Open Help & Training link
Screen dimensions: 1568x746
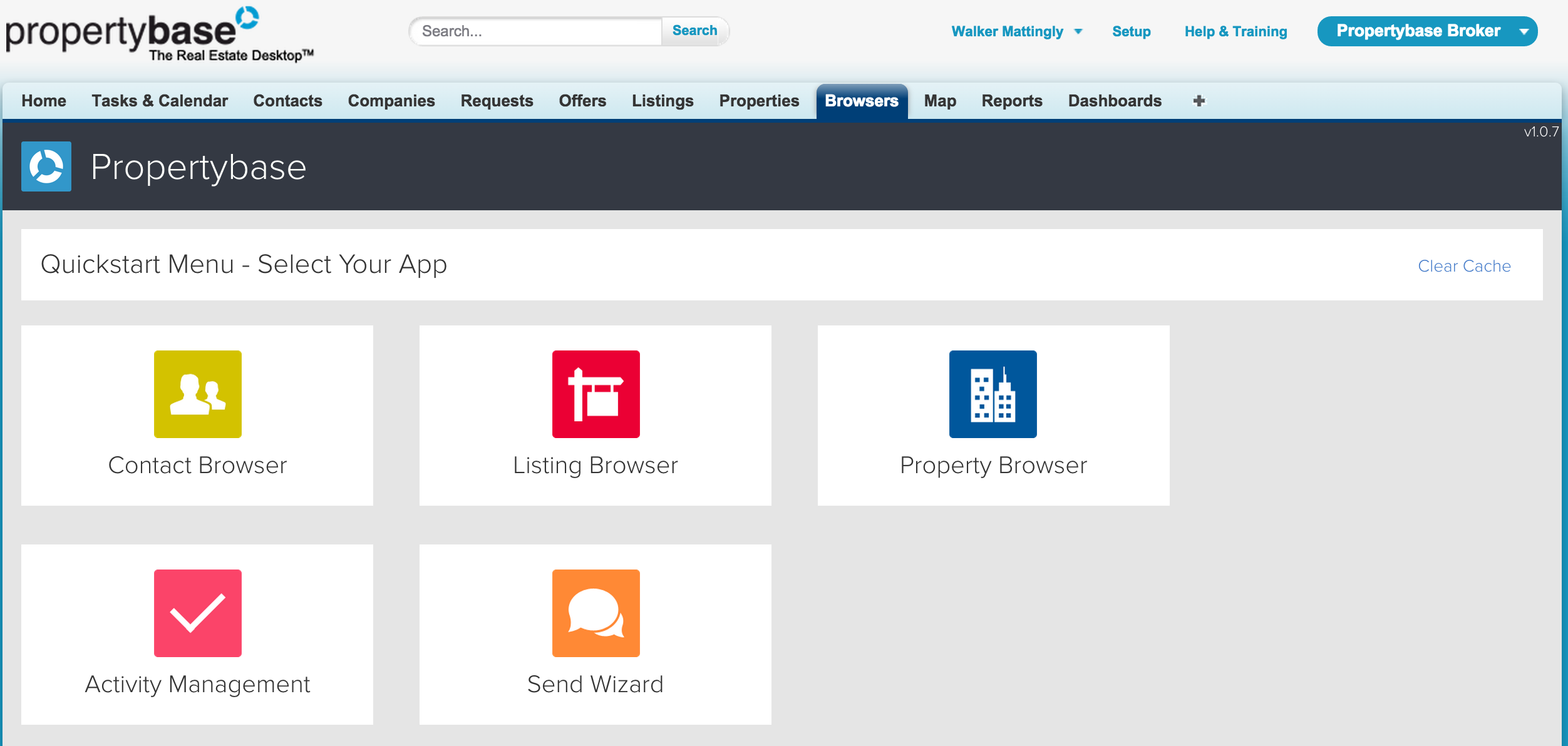pyautogui.click(x=1235, y=31)
